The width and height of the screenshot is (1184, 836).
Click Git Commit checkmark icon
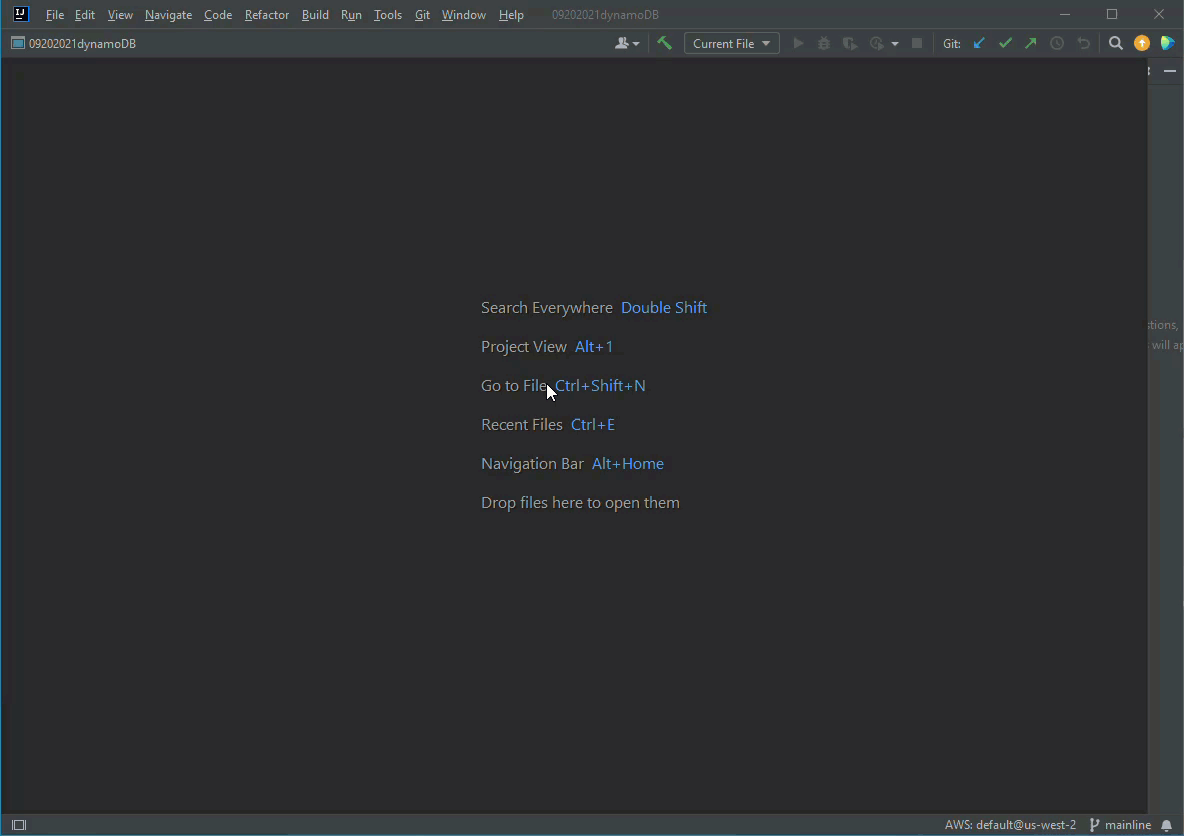tap(1005, 43)
